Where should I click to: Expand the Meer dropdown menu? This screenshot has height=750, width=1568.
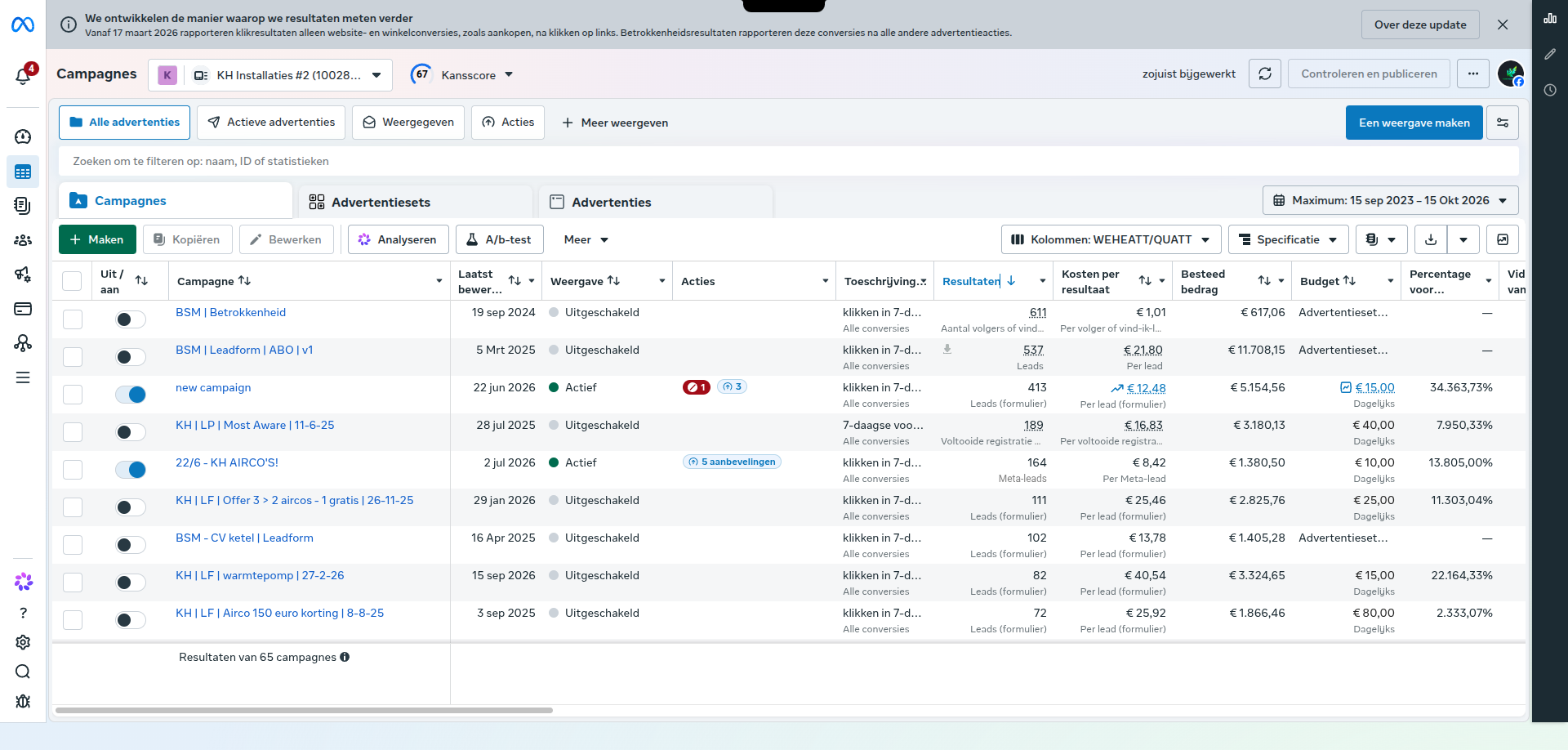tap(586, 239)
